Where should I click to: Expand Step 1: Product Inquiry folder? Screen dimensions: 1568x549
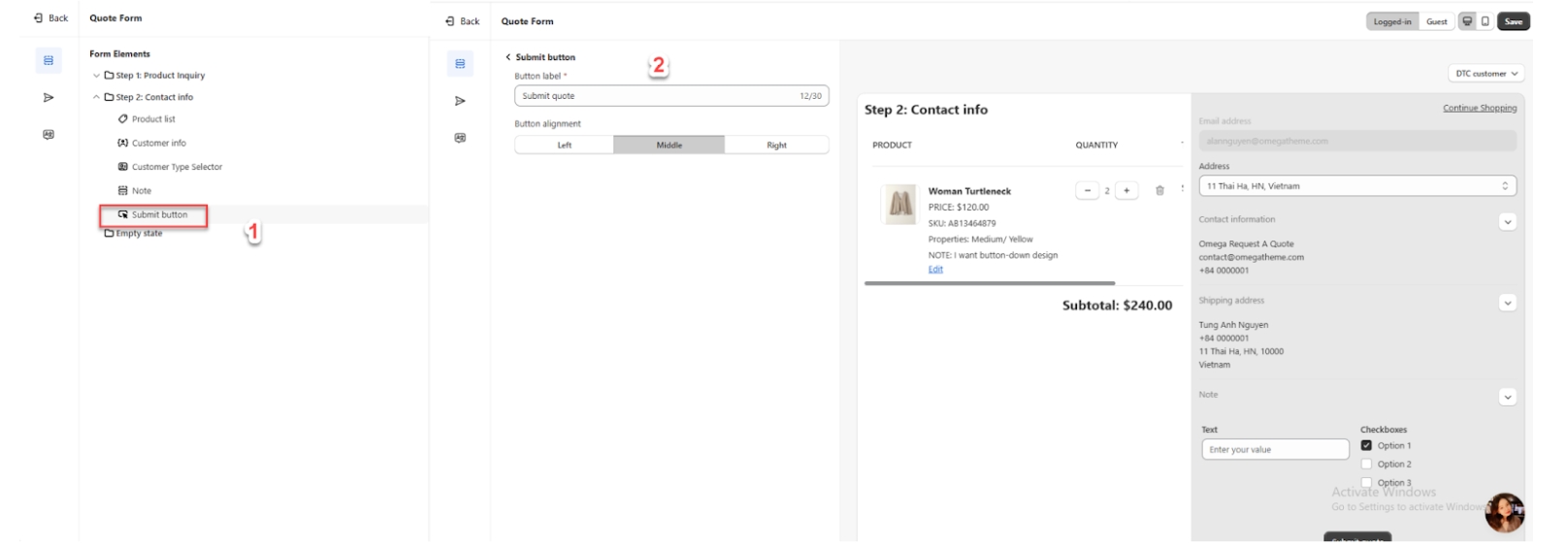click(97, 76)
